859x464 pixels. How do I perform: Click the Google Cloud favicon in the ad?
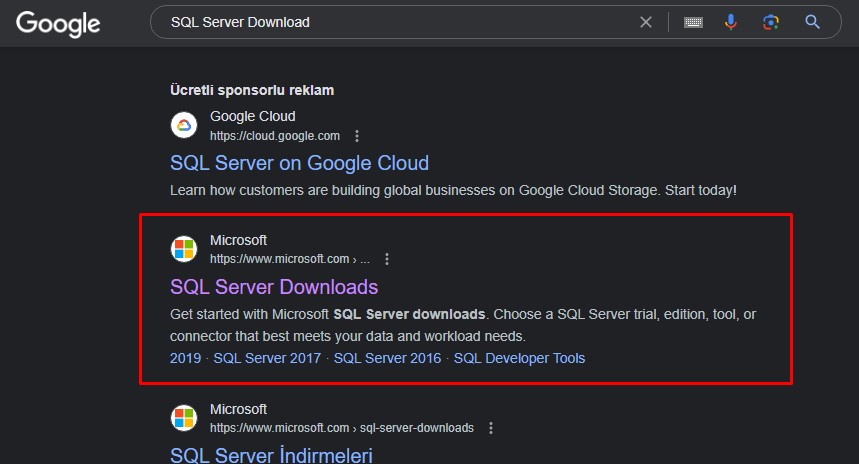coord(184,125)
